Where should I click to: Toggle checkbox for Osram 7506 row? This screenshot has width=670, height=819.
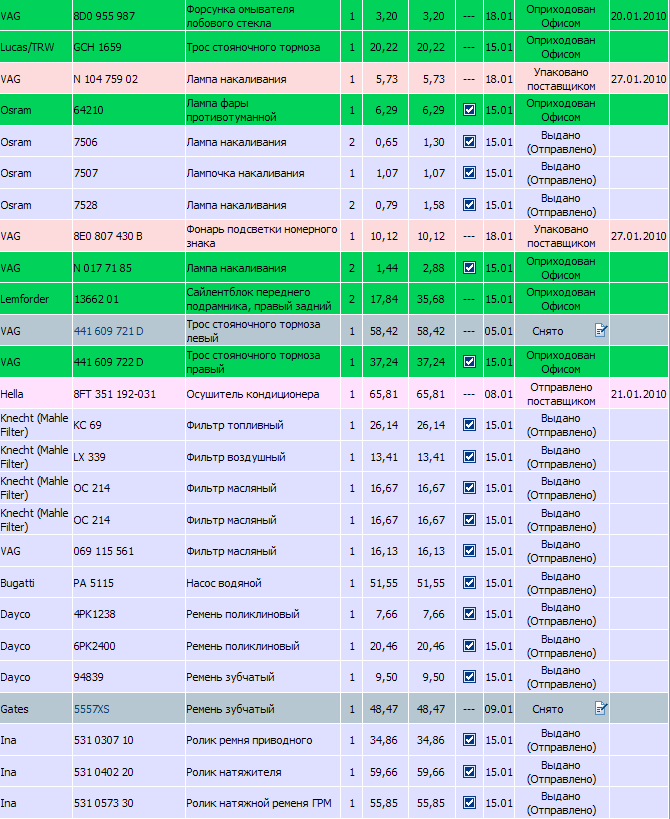469,142
